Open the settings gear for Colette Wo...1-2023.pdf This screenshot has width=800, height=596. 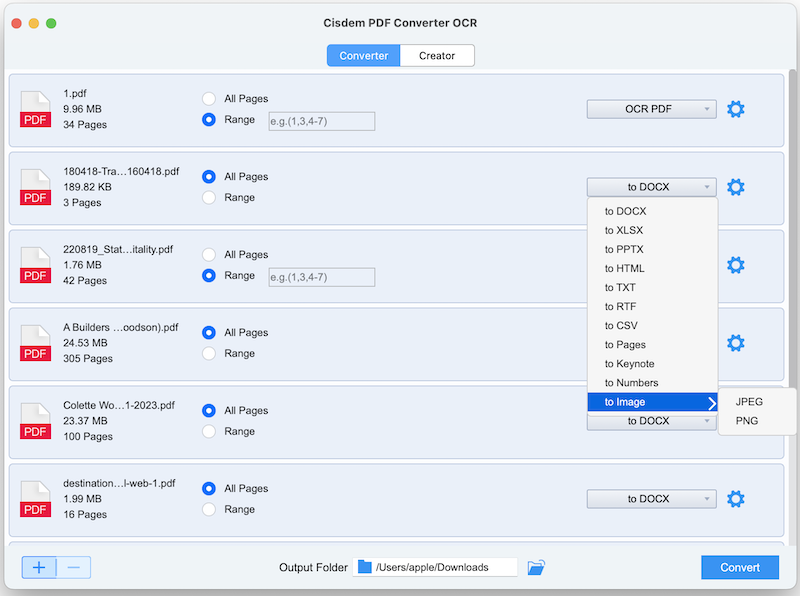click(x=736, y=421)
